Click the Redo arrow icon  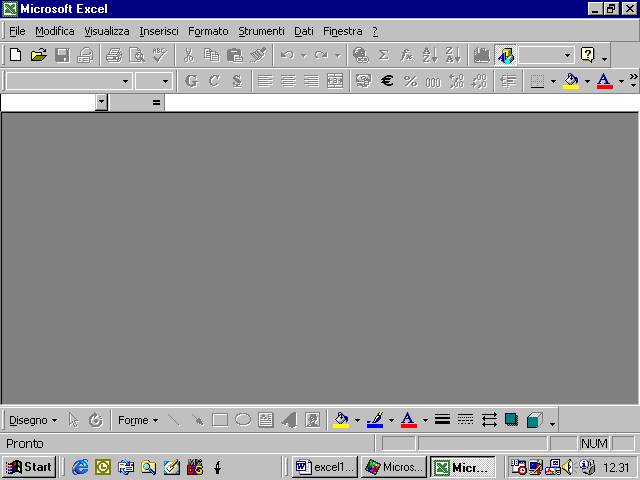coord(321,55)
